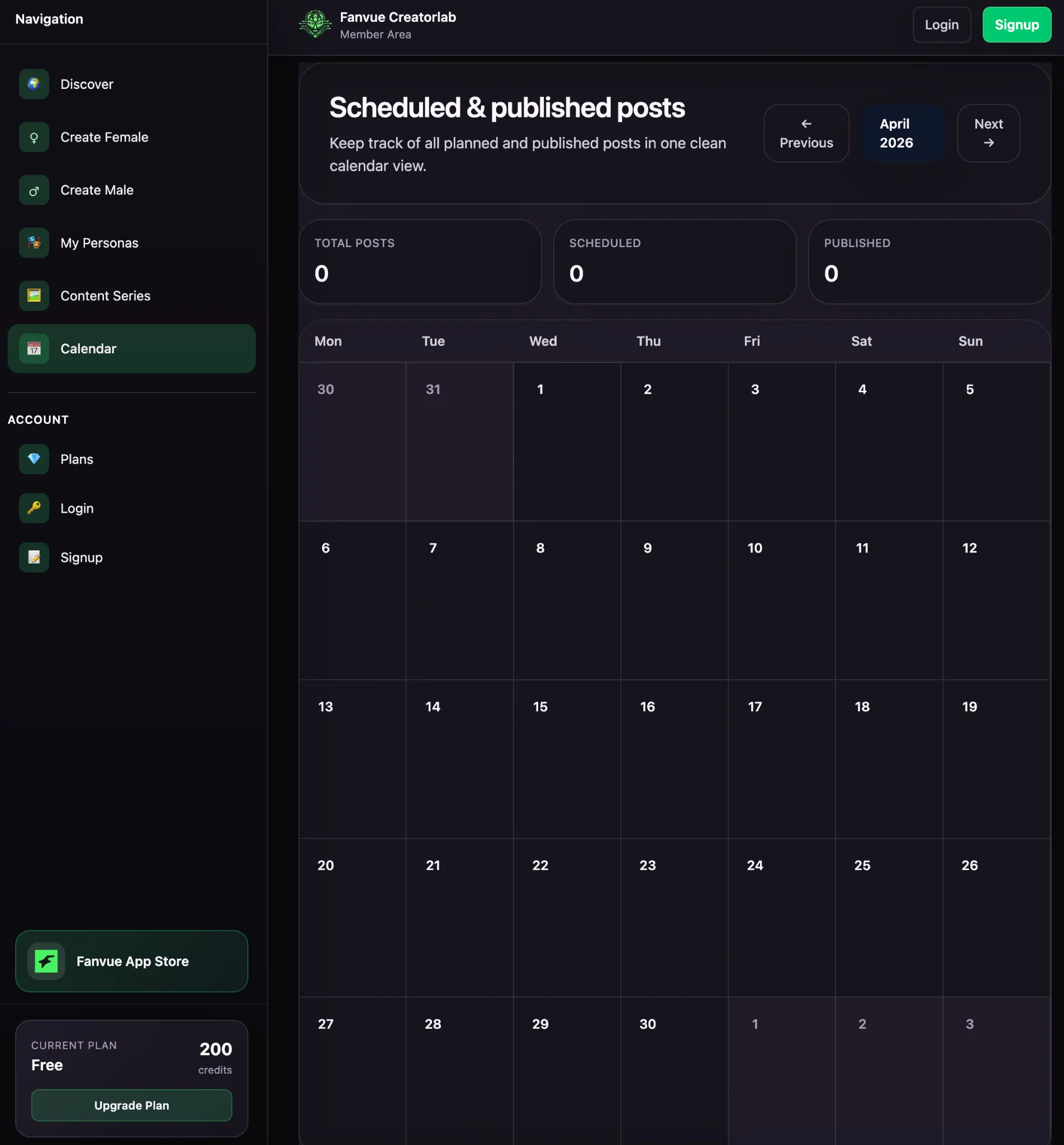Select April 10 on the calendar
This screenshot has height=1145, width=1064.
[781, 600]
